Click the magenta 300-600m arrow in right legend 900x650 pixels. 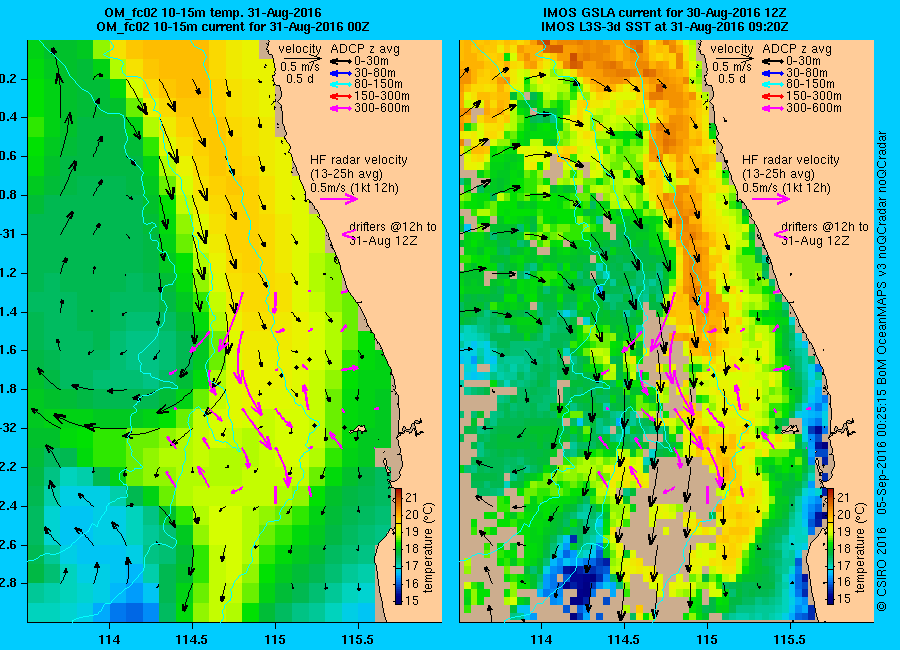click(x=772, y=108)
